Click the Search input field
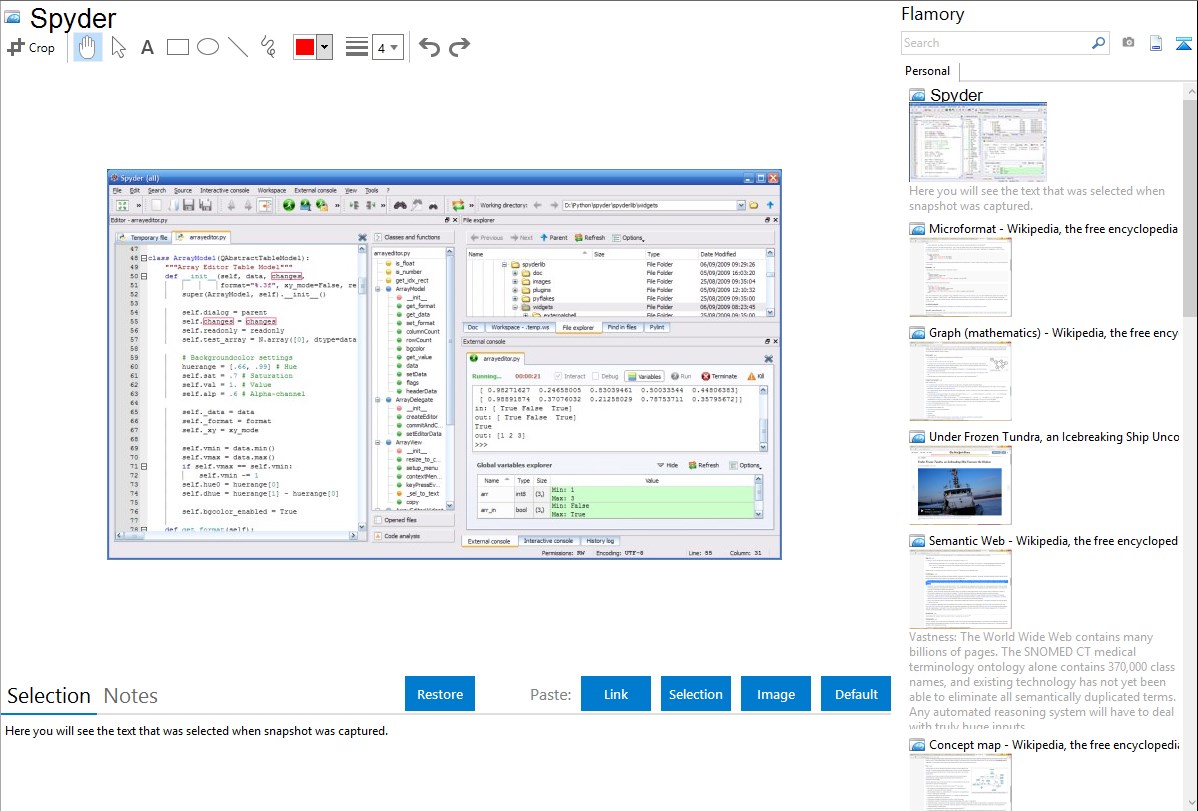The width and height of the screenshot is (1198, 811). pos(996,43)
